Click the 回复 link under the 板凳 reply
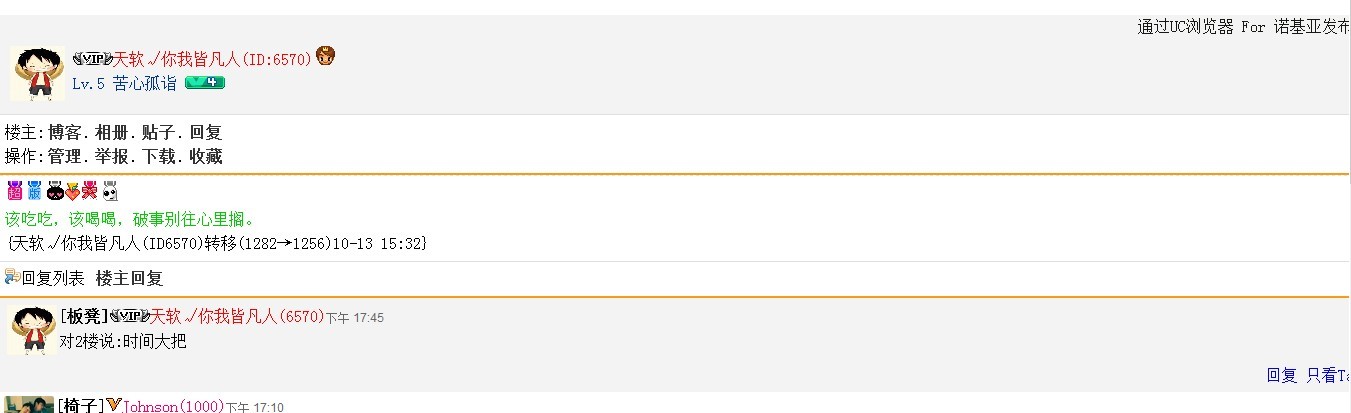Viewport: 1351px width, 413px height. [1281, 375]
